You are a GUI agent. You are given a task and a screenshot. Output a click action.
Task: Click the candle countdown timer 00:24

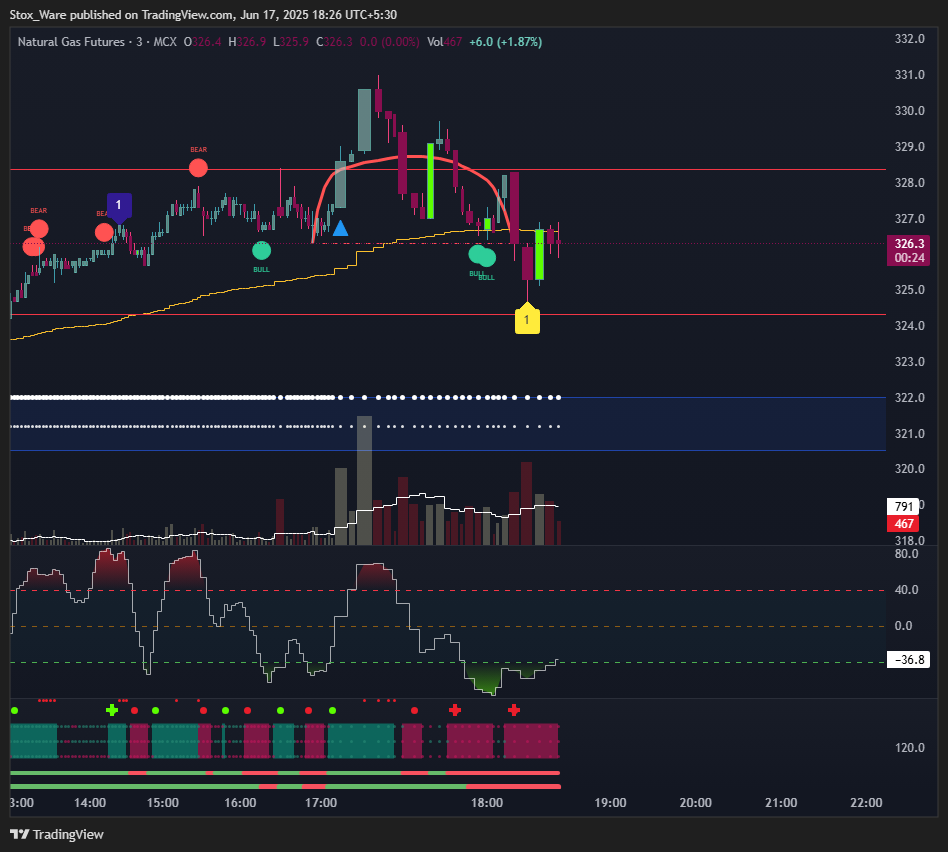[909, 258]
